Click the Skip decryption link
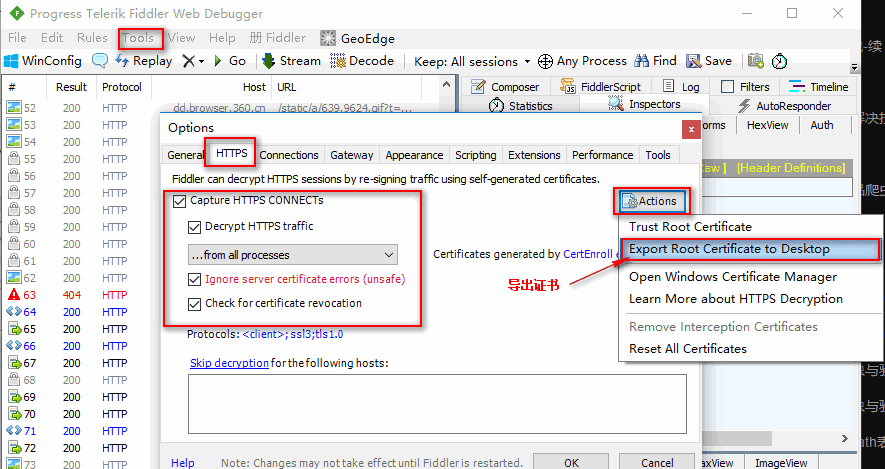Image resolution: width=885 pixels, height=469 pixels. (229, 363)
